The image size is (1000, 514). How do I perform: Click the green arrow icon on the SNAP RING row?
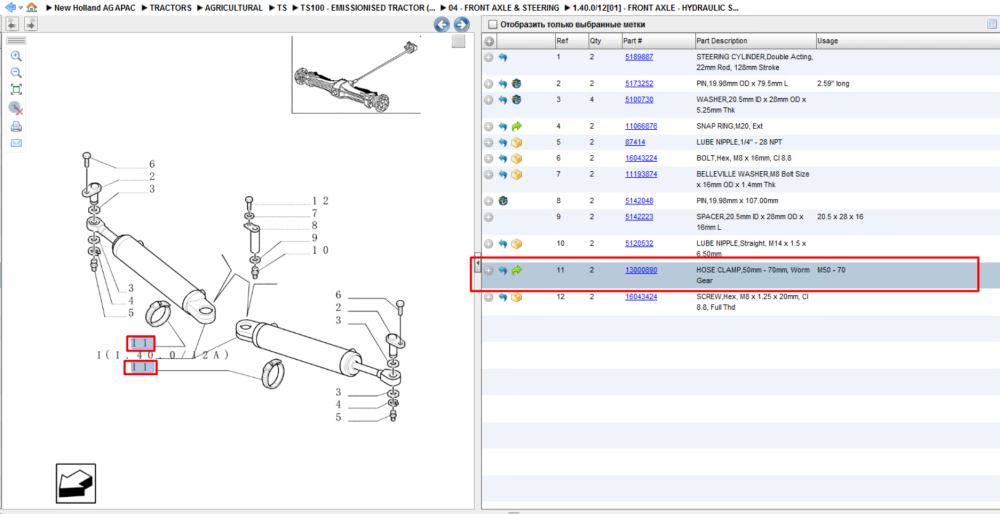point(517,127)
